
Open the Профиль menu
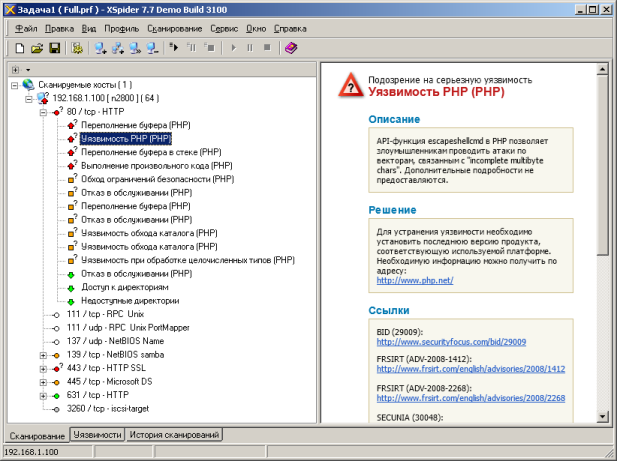(x=122, y=29)
